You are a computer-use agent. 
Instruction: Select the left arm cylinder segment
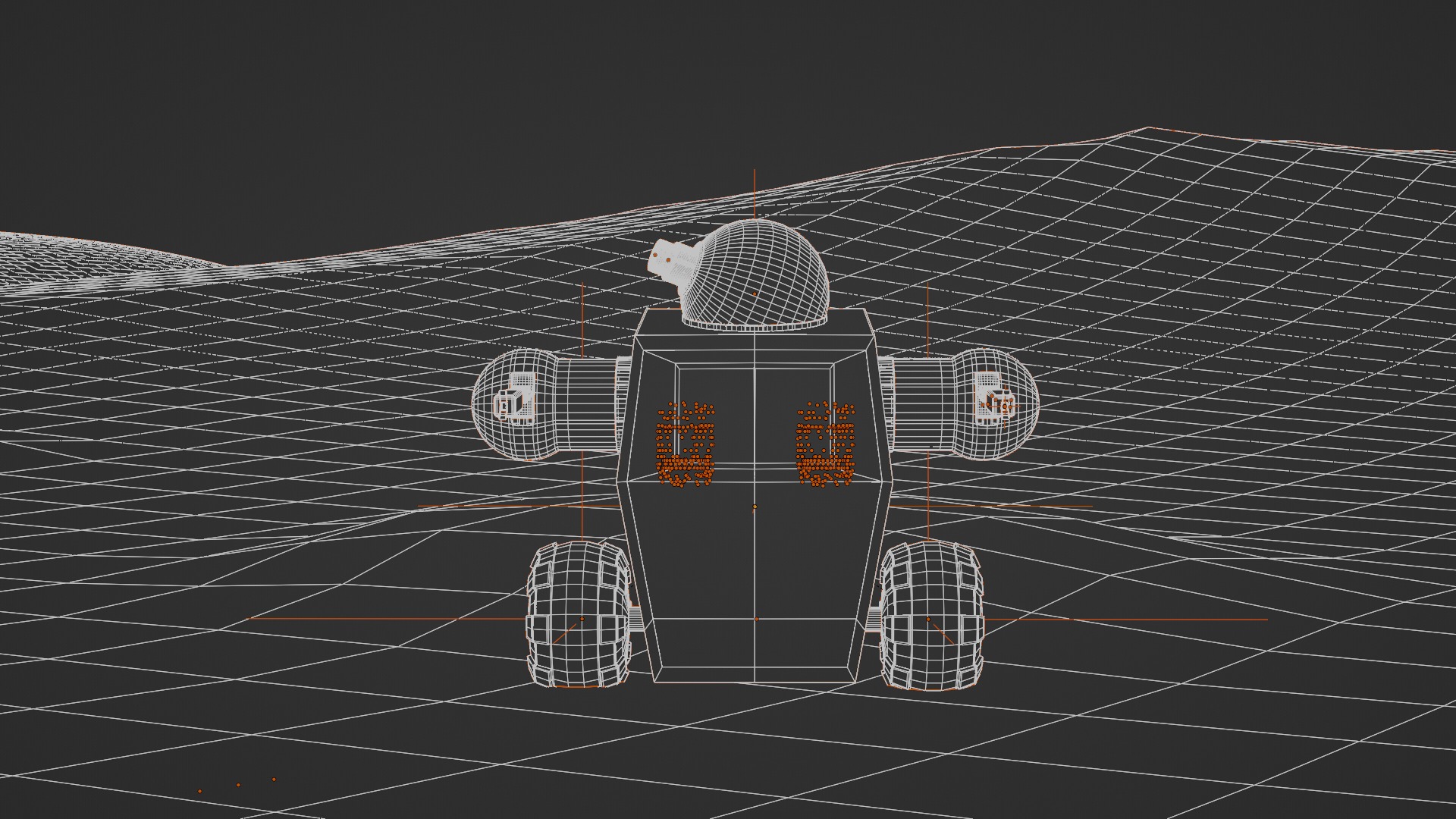pos(588,403)
